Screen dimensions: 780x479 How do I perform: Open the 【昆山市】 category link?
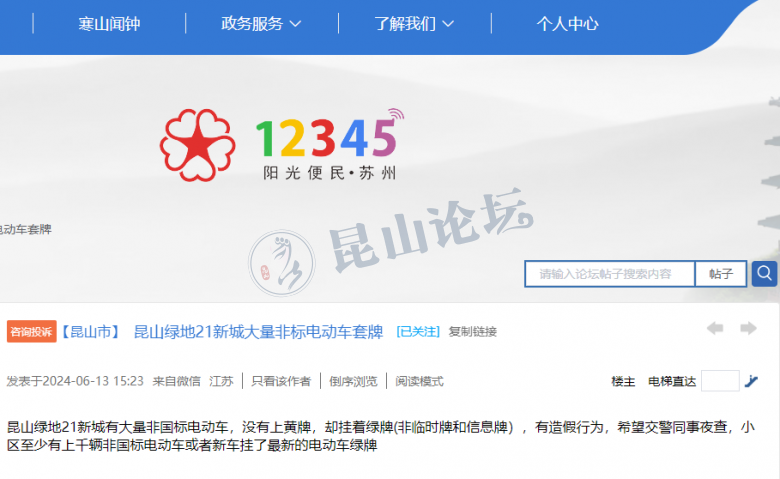tap(91, 332)
